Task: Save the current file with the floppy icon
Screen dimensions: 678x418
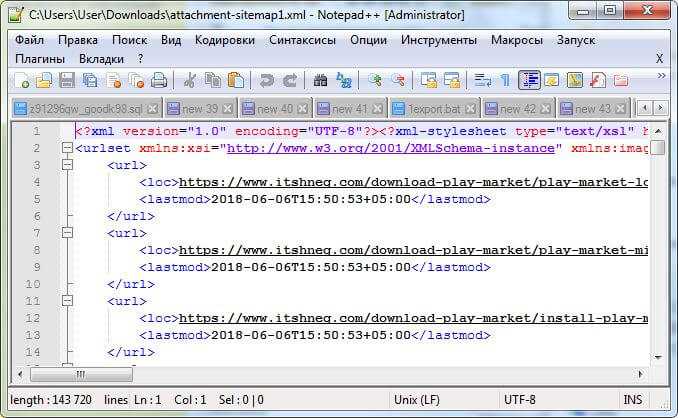Action: (x=67, y=81)
